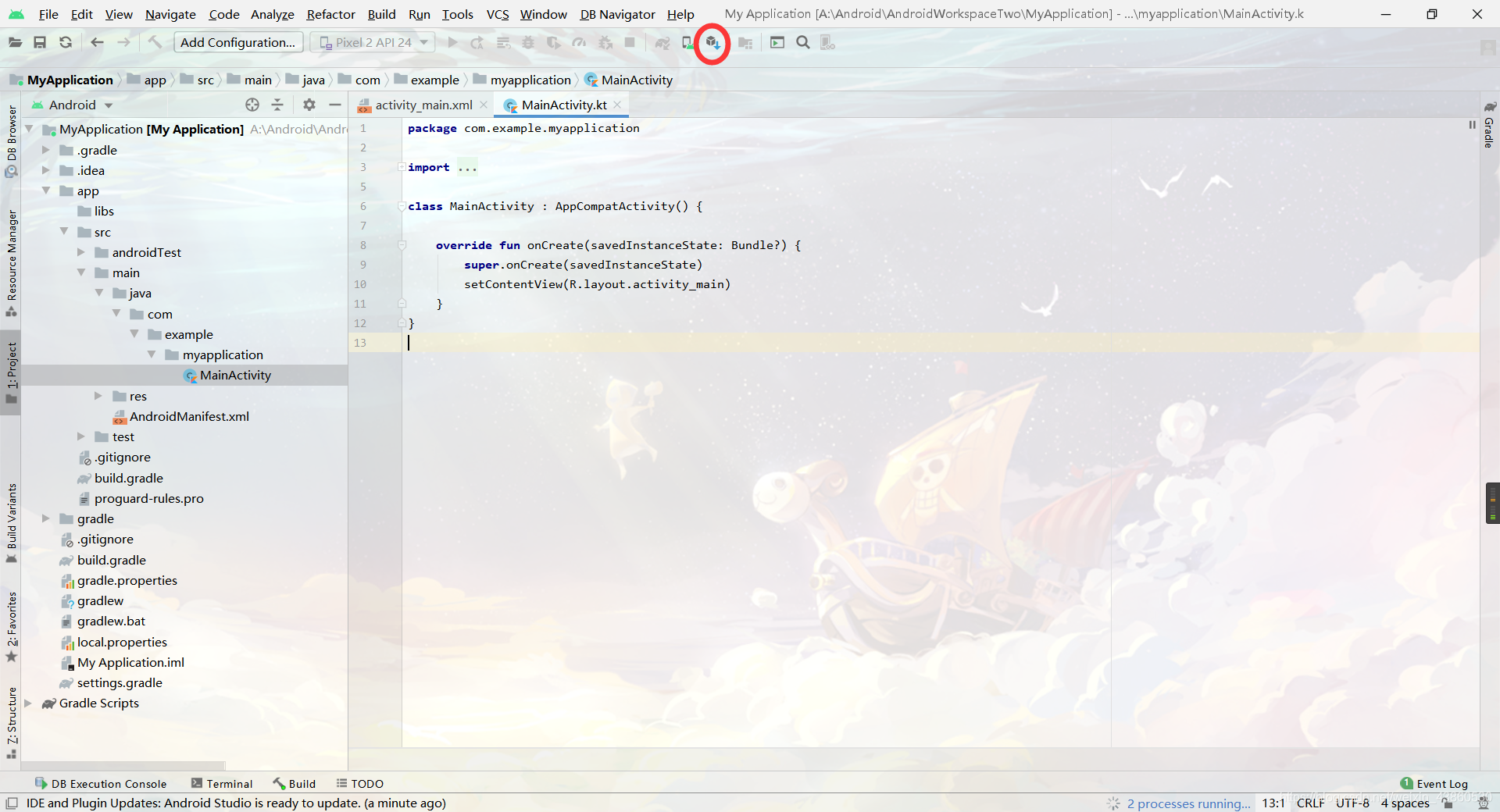The width and height of the screenshot is (1500, 812).
Task: Navigate Forward using the right arrow icon
Action: (123, 42)
